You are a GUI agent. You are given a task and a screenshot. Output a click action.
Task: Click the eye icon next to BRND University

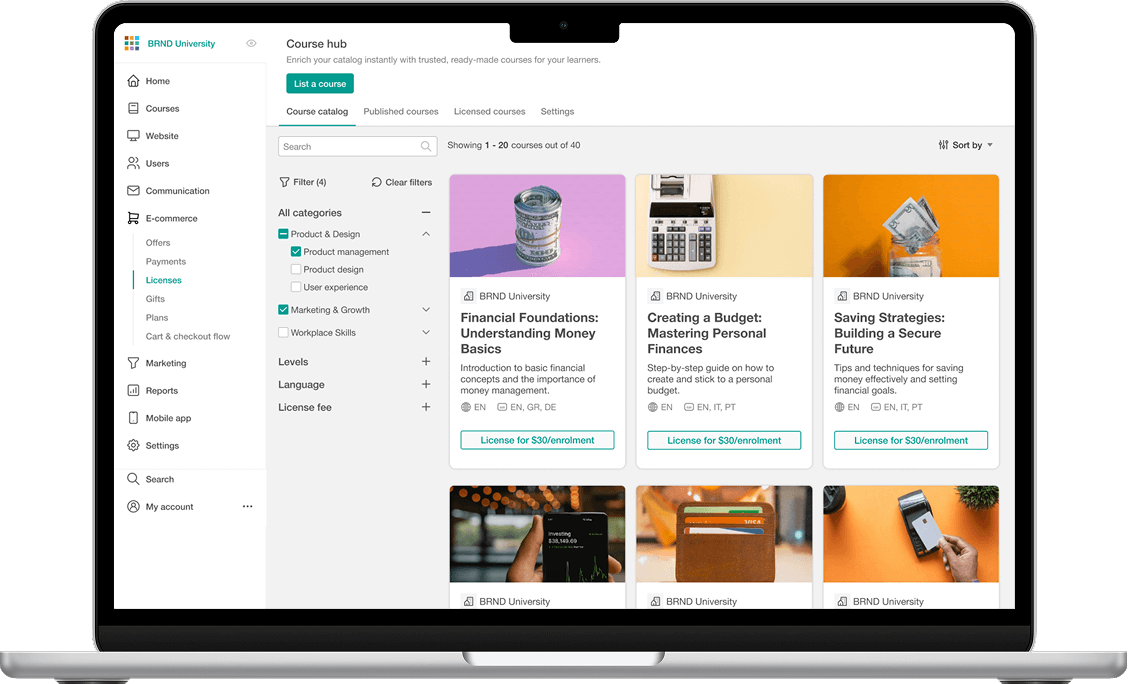[251, 43]
